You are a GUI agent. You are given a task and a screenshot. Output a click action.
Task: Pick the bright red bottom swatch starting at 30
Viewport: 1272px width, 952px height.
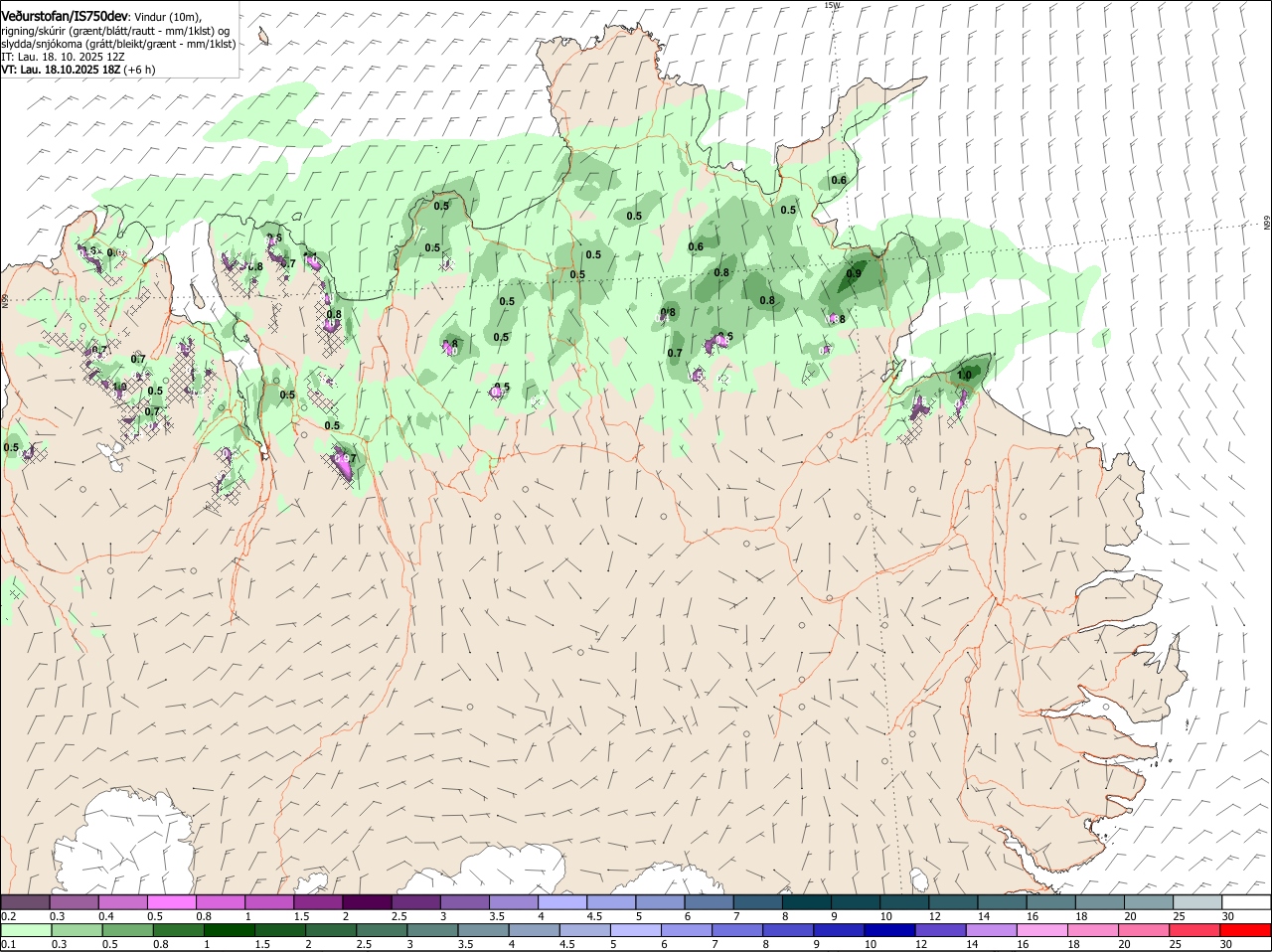tap(1246, 930)
